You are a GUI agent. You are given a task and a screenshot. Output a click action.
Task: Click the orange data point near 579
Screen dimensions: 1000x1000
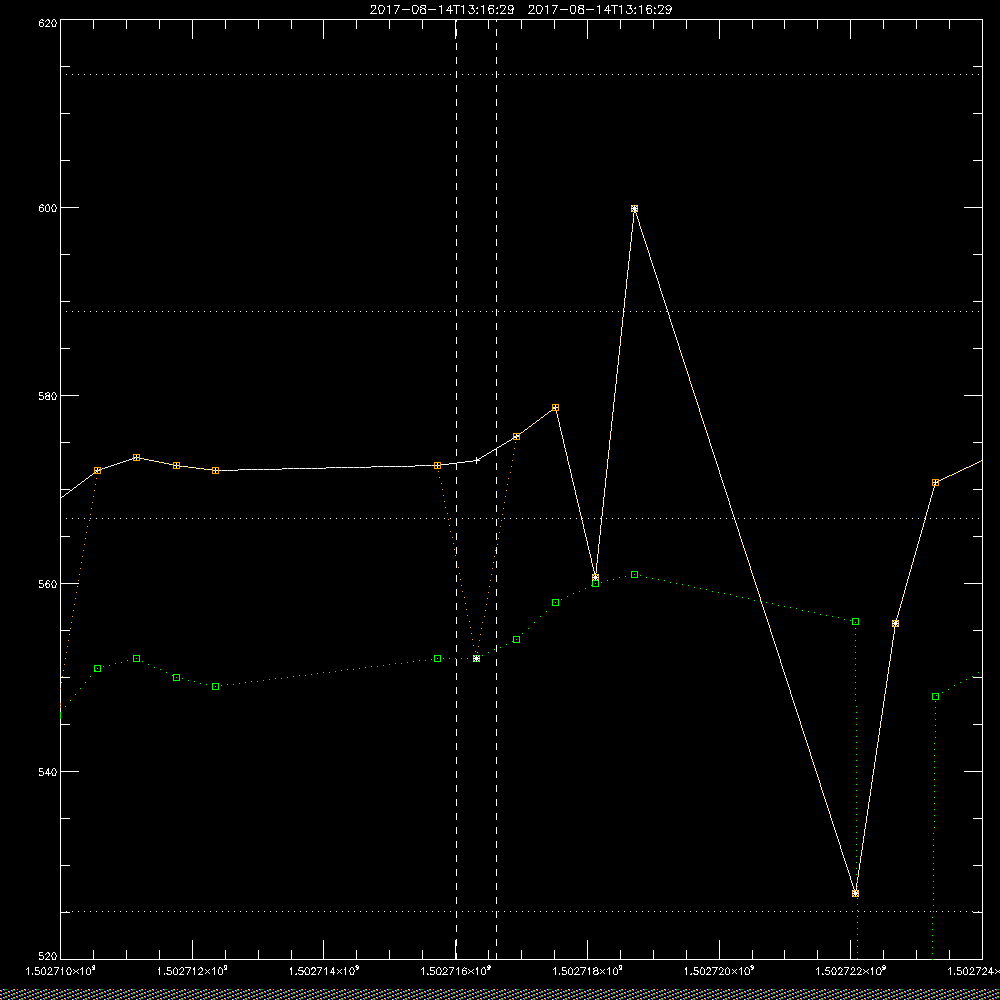click(x=555, y=408)
